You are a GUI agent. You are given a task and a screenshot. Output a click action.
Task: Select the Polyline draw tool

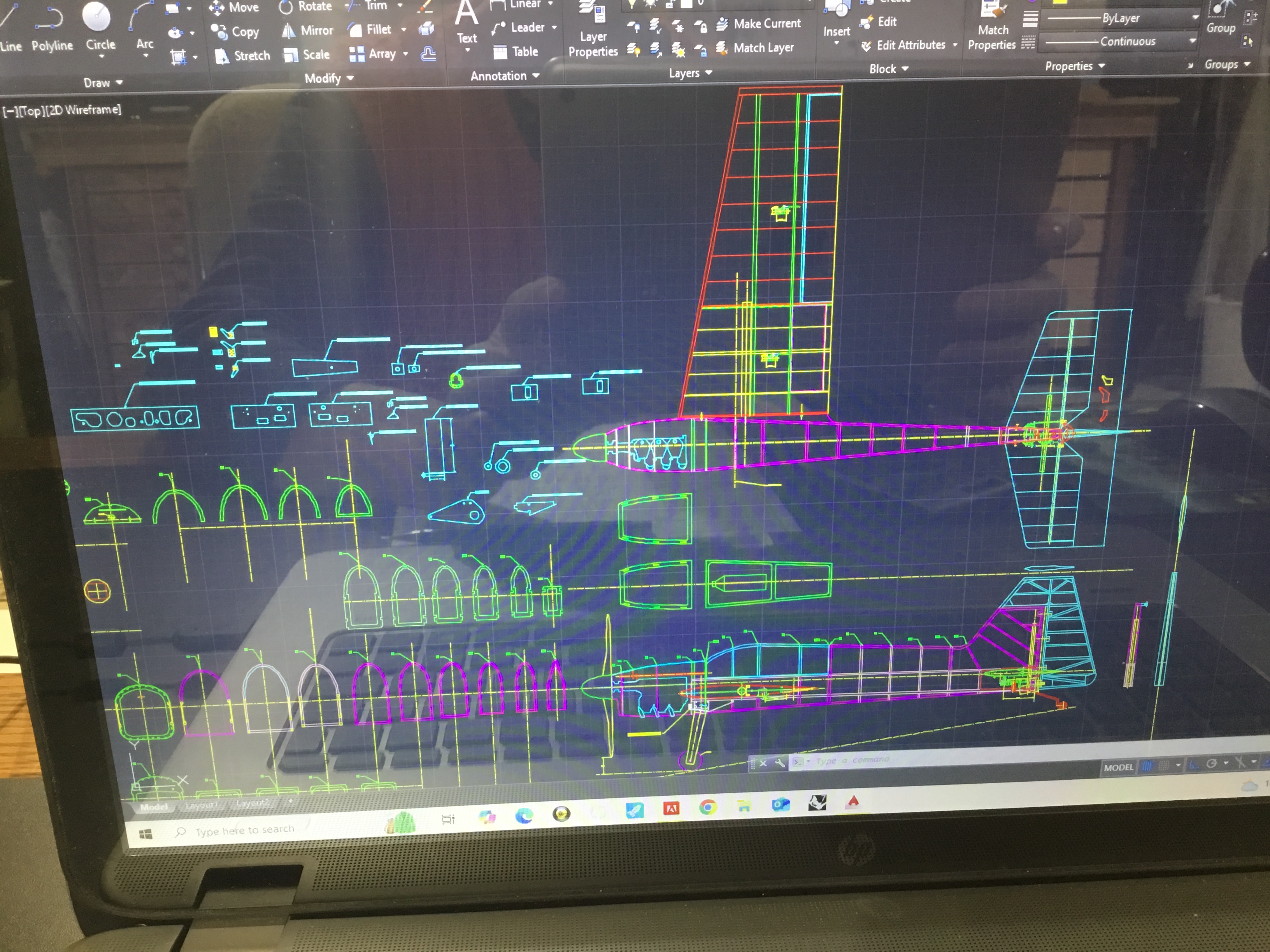click(x=52, y=29)
